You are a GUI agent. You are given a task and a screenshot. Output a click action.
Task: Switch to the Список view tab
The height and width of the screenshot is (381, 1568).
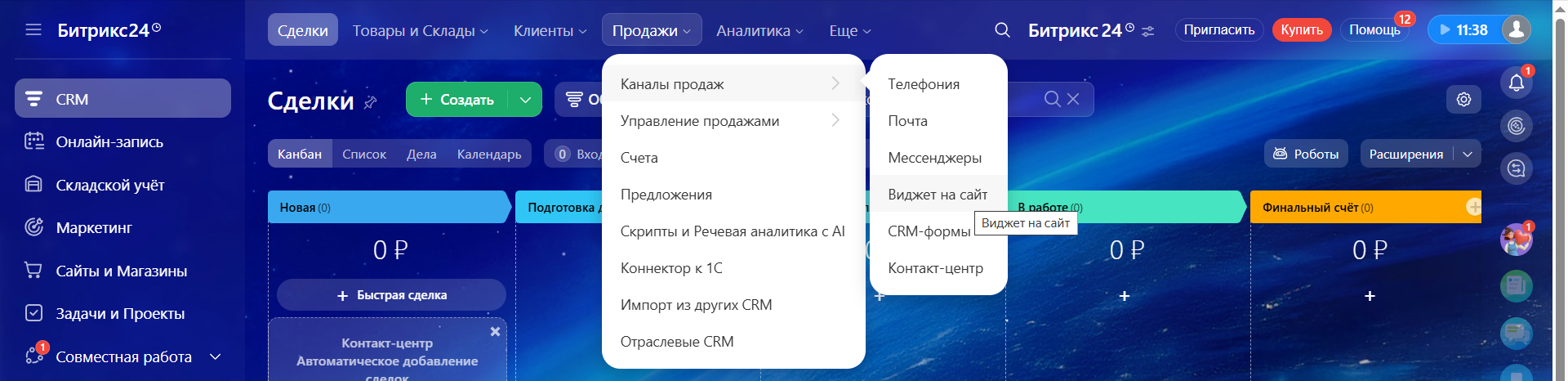click(364, 154)
